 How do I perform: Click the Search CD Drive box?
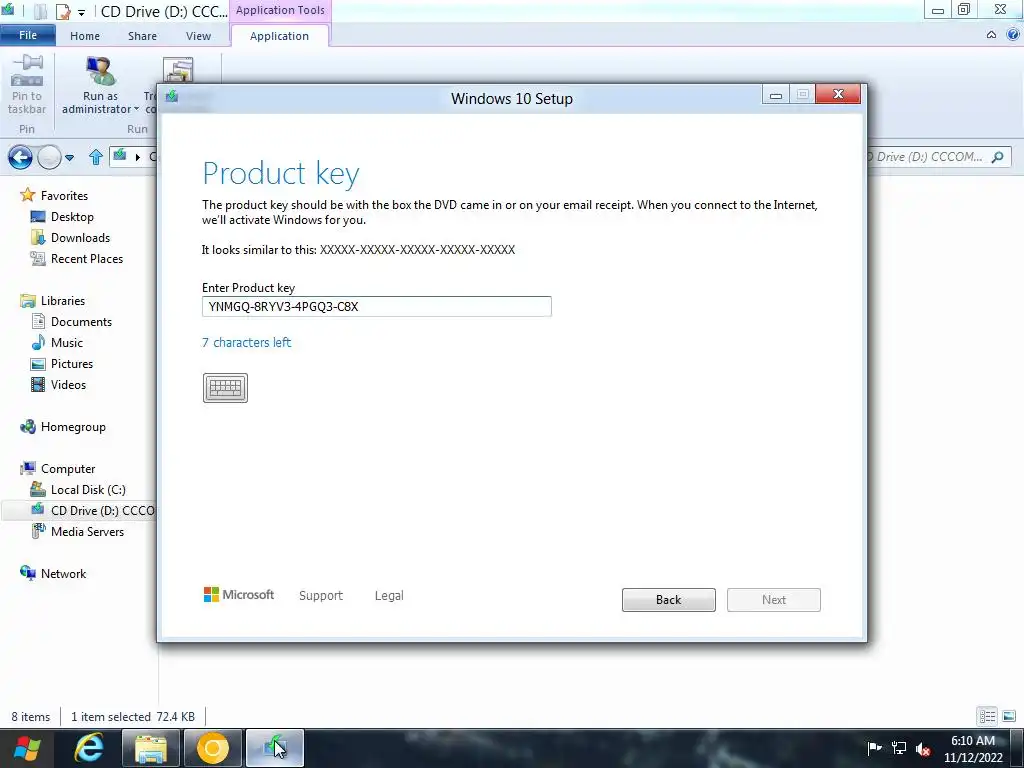tap(937, 157)
